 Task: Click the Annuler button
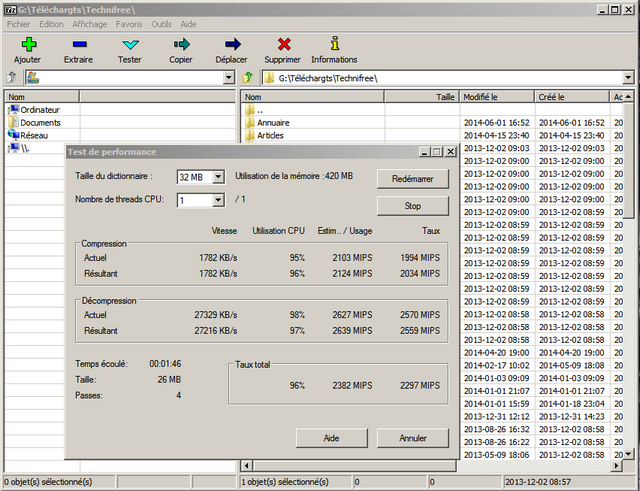pyautogui.click(x=413, y=438)
